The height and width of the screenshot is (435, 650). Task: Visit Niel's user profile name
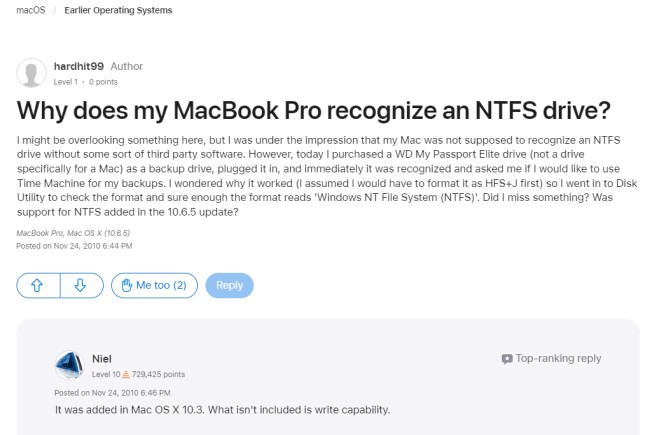coord(102,358)
